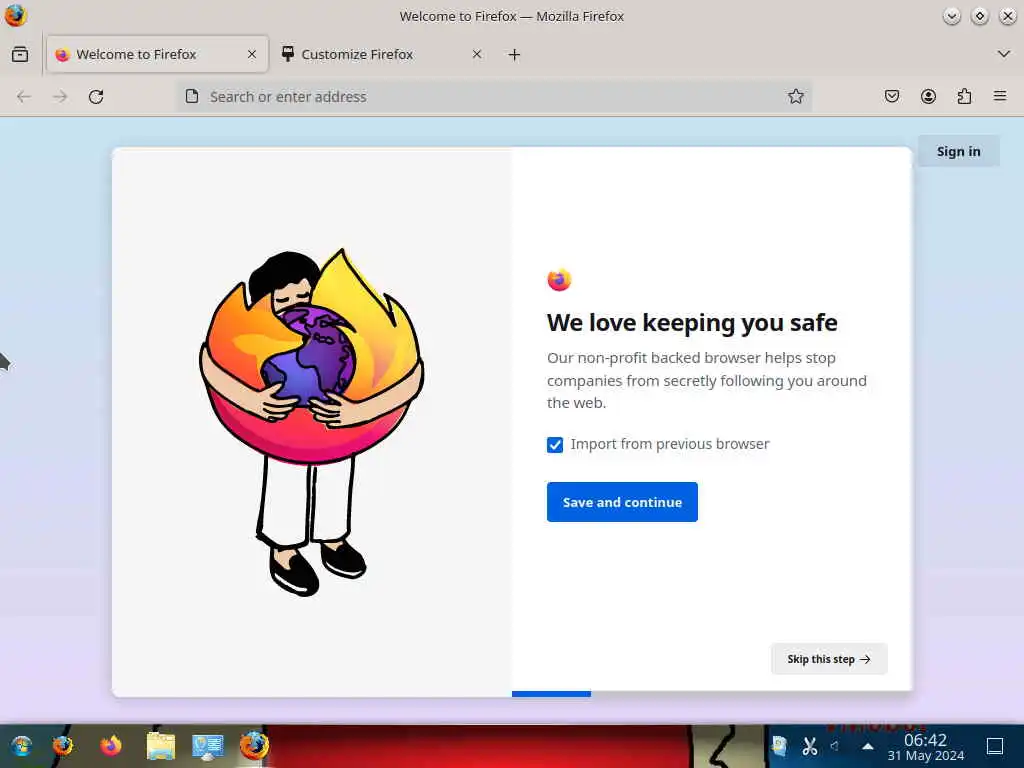1024x768 pixels.
Task: Open the Extensions puzzle icon
Action: 964,97
